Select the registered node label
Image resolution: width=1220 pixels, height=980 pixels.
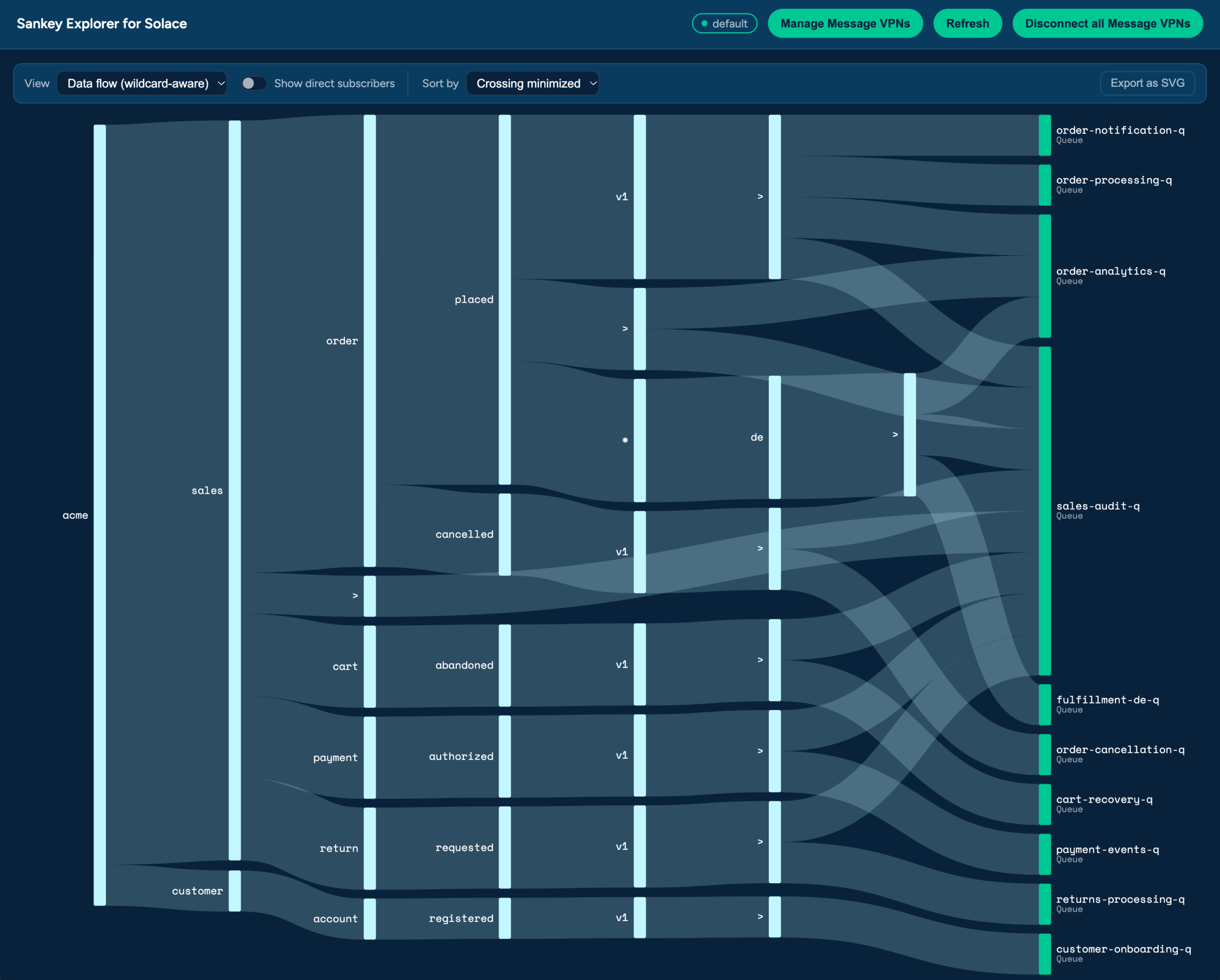click(x=461, y=918)
